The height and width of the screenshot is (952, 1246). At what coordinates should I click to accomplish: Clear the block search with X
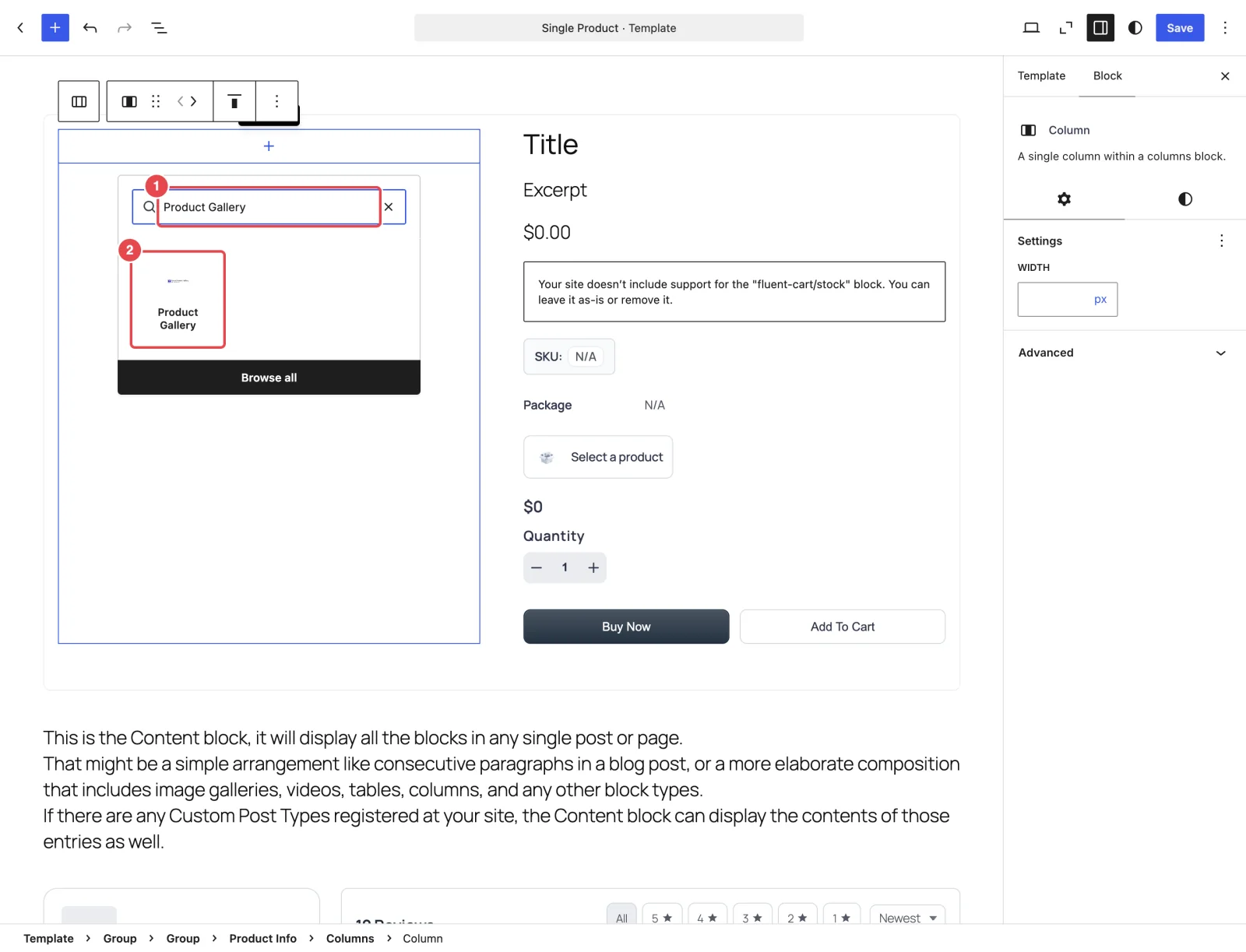click(389, 207)
